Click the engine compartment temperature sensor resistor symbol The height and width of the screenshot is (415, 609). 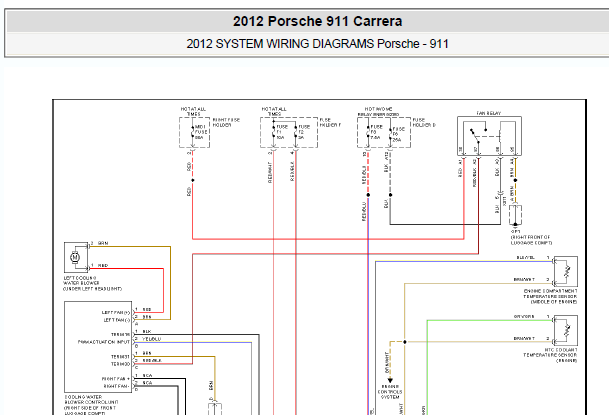(x=567, y=272)
